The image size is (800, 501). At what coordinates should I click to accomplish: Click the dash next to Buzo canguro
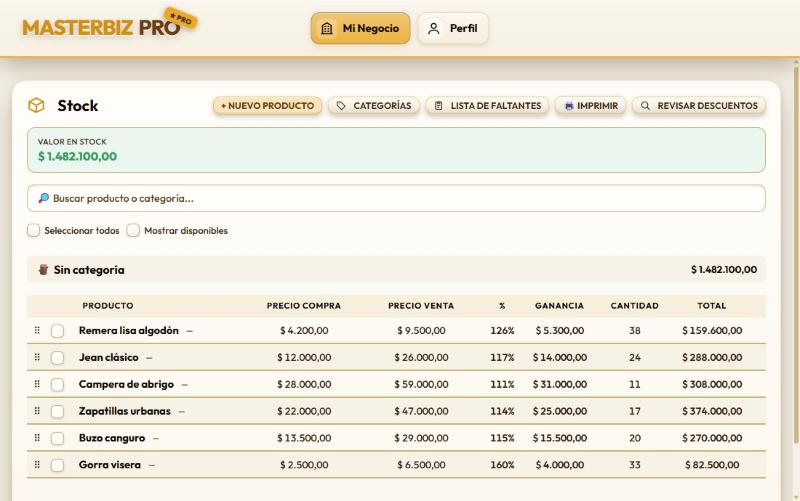click(x=156, y=439)
